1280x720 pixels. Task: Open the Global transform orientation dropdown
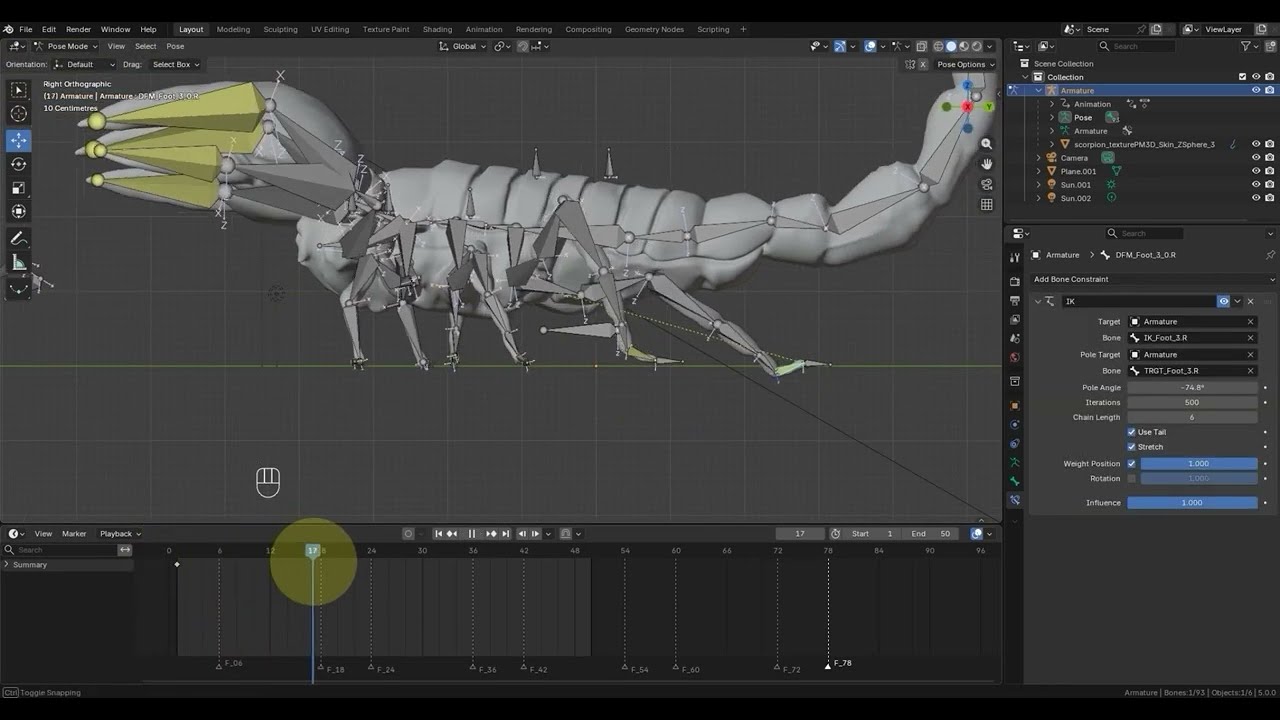(x=464, y=46)
